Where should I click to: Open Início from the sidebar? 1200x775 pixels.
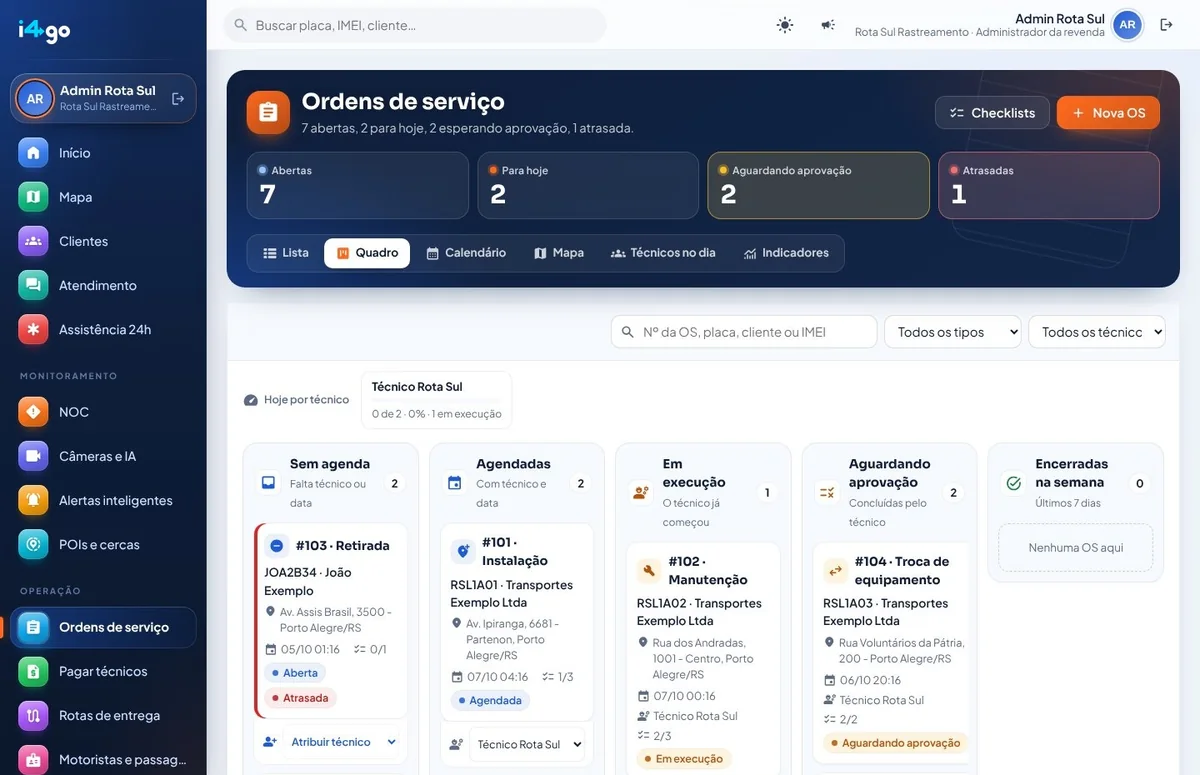click(104, 153)
